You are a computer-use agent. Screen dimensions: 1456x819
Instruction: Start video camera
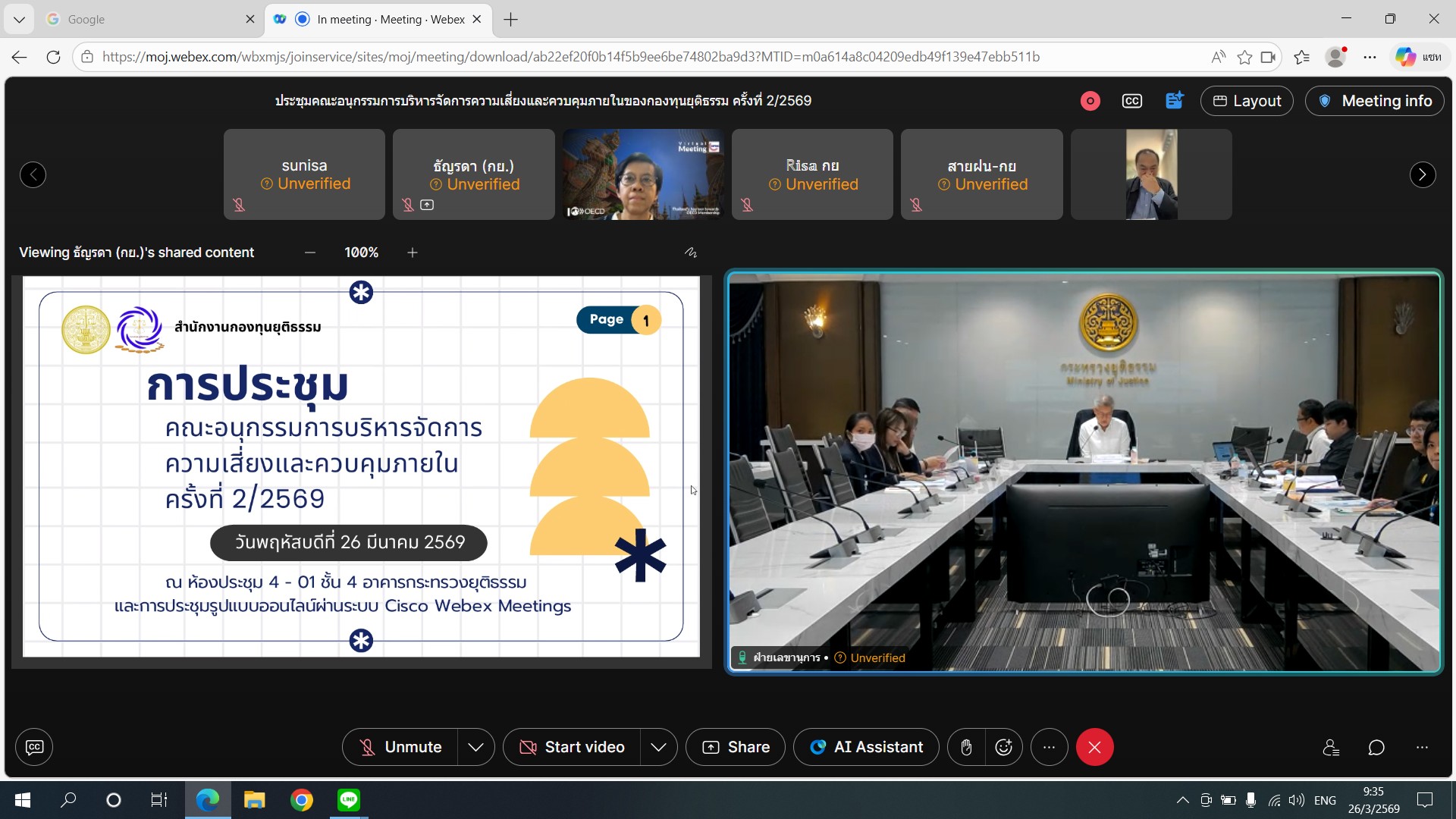(572, 747)
